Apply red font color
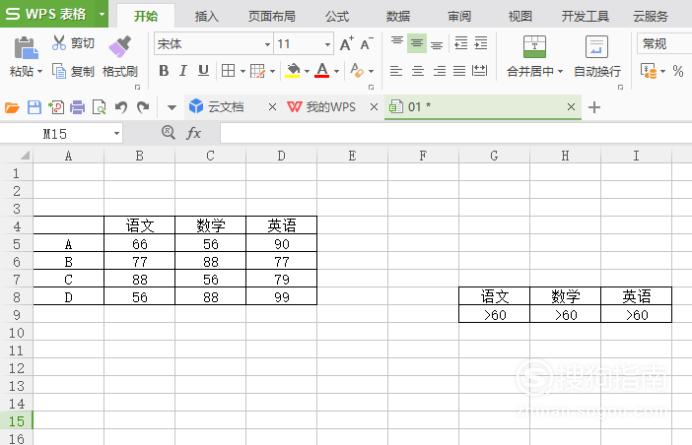The width and height of the screenshot is (692, 445). [x=322, y=71]
